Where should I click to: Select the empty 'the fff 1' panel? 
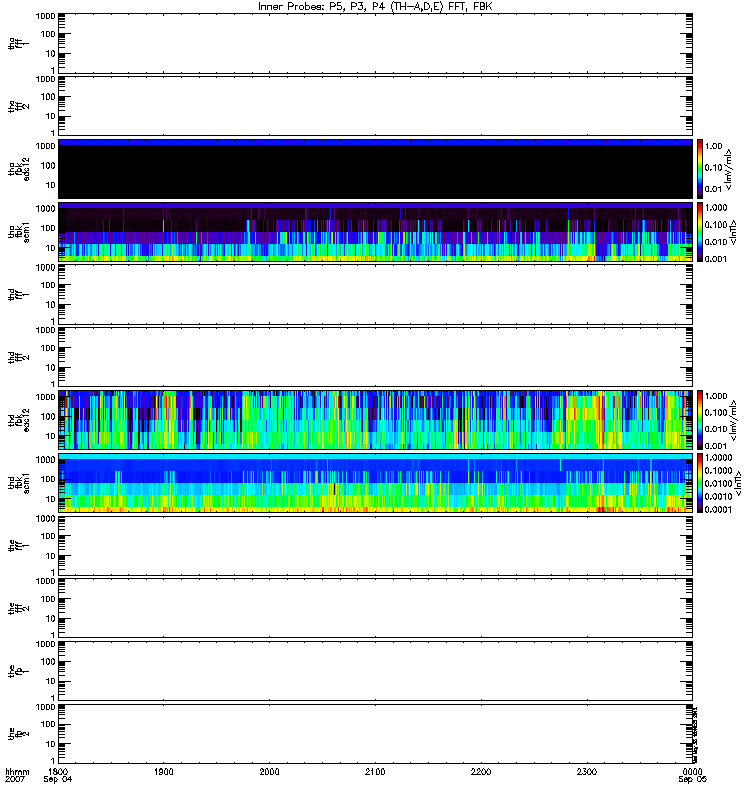coord(375,545)
